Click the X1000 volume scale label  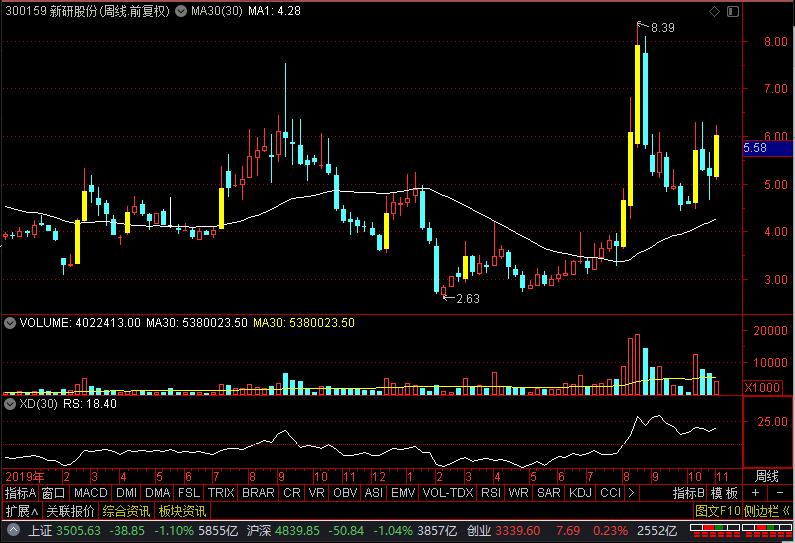tap(765, 387)
